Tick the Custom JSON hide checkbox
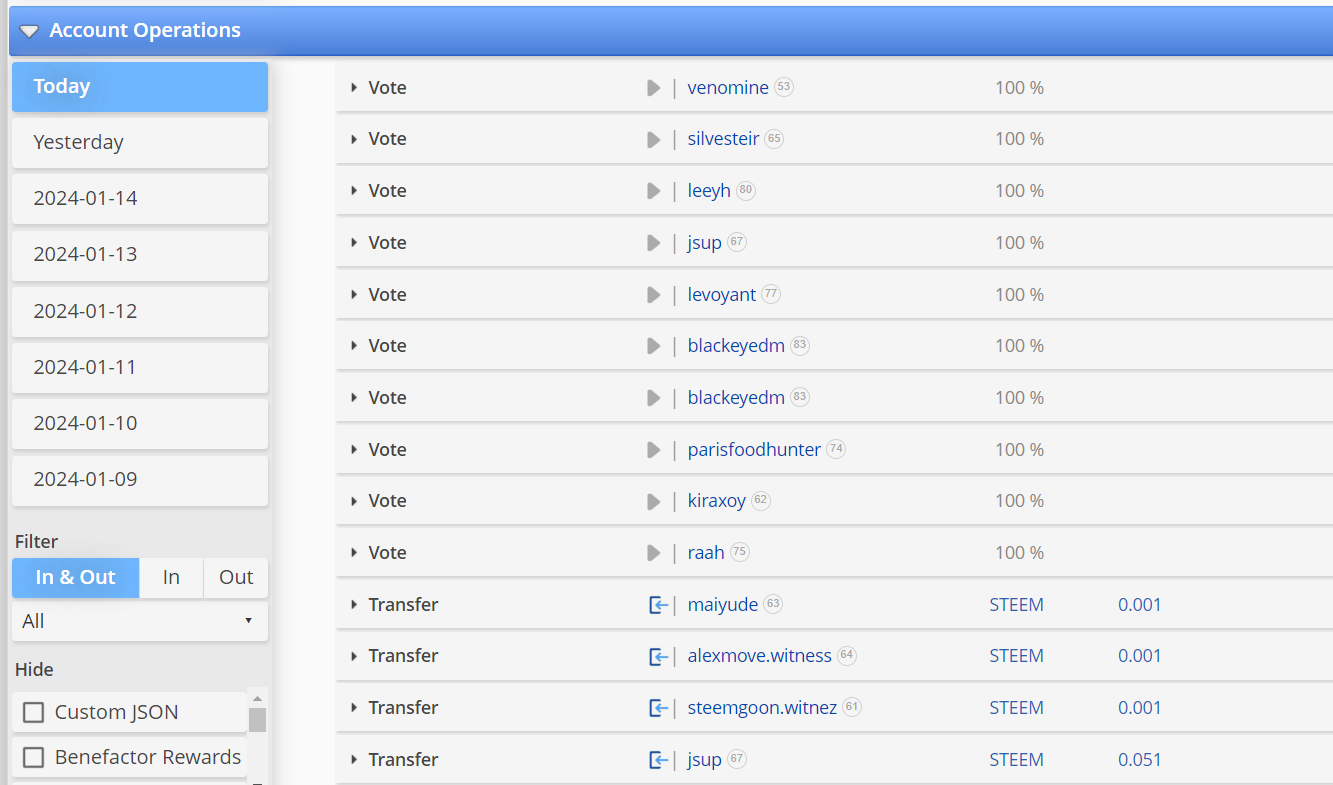 [34, 712]
